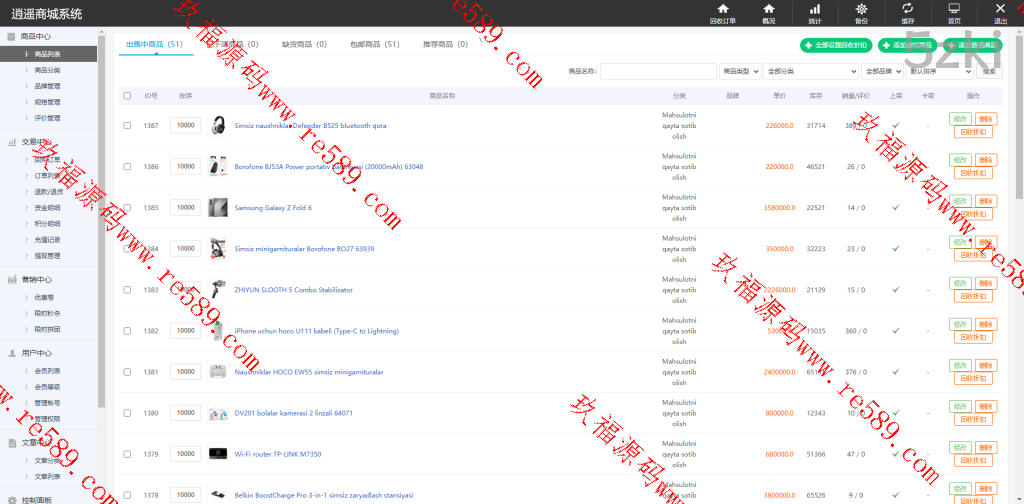This screenshot has width=1024, height=504.
Task: Click the 商品名称 search input field
Action: 657,71
